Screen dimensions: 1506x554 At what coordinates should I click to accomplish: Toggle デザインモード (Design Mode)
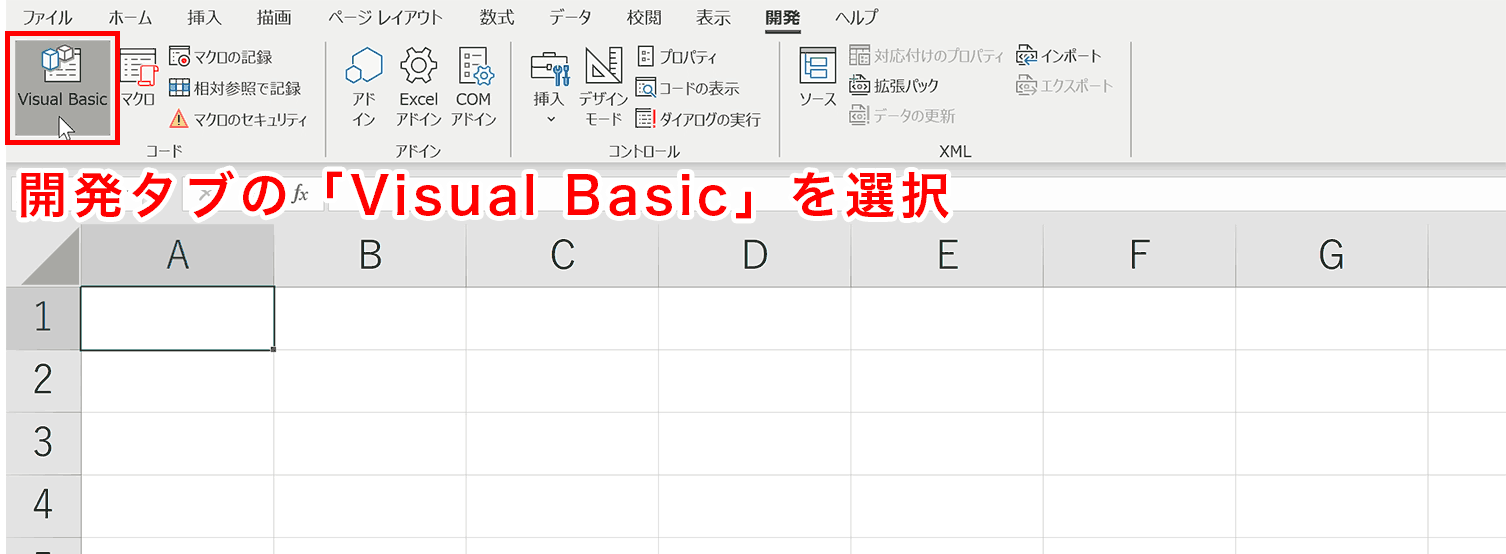tap(603, 88)
